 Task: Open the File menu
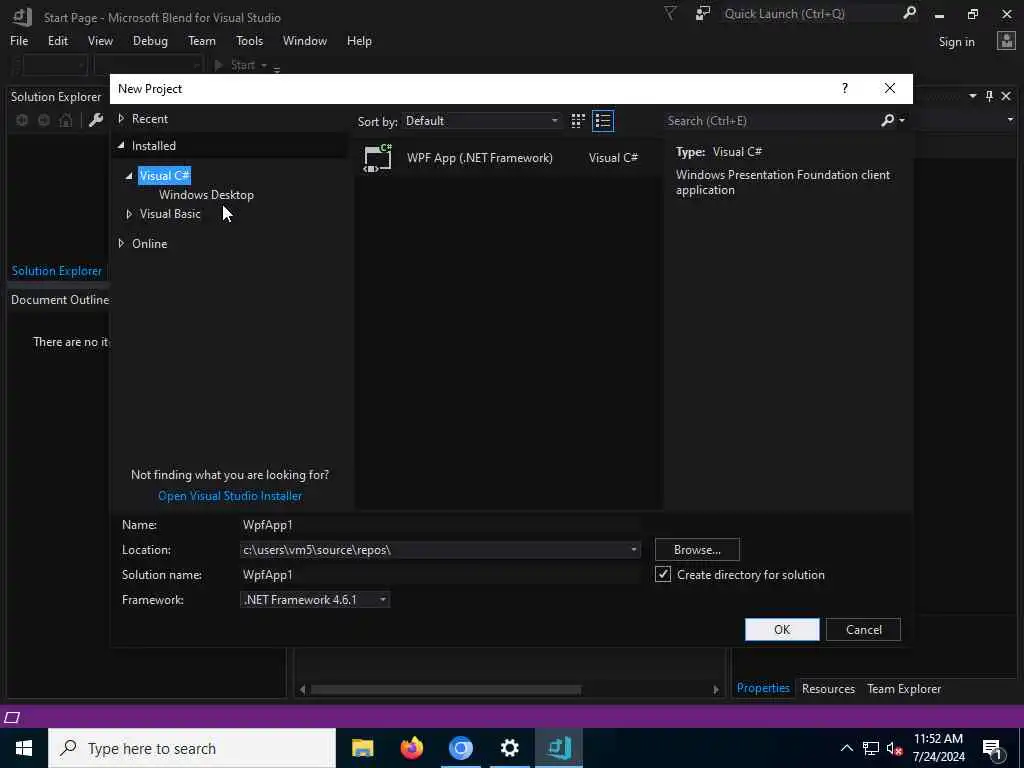(19, 40)
